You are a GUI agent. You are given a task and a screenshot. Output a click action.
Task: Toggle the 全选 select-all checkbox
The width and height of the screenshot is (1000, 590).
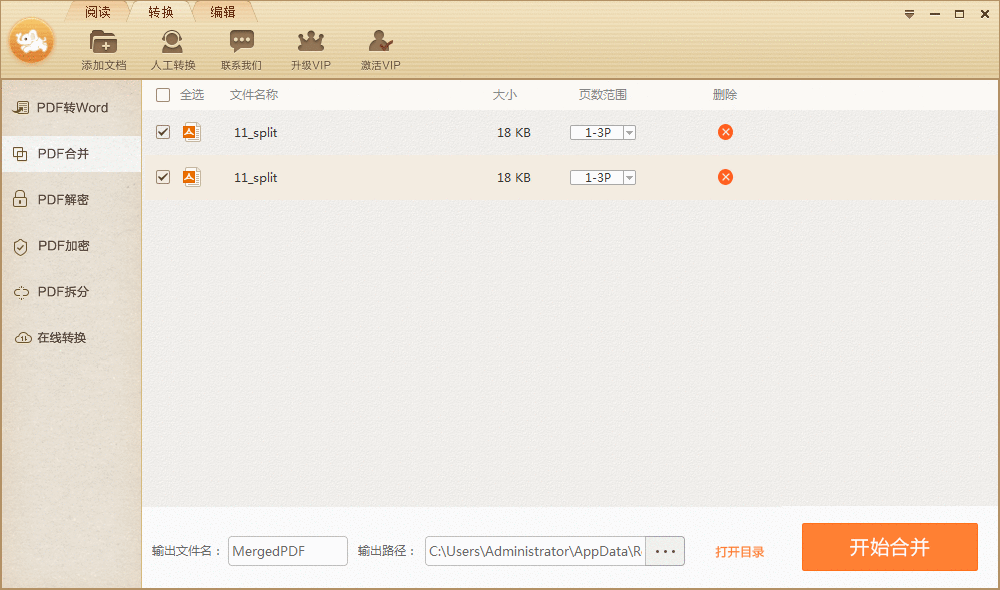point(163,94)
